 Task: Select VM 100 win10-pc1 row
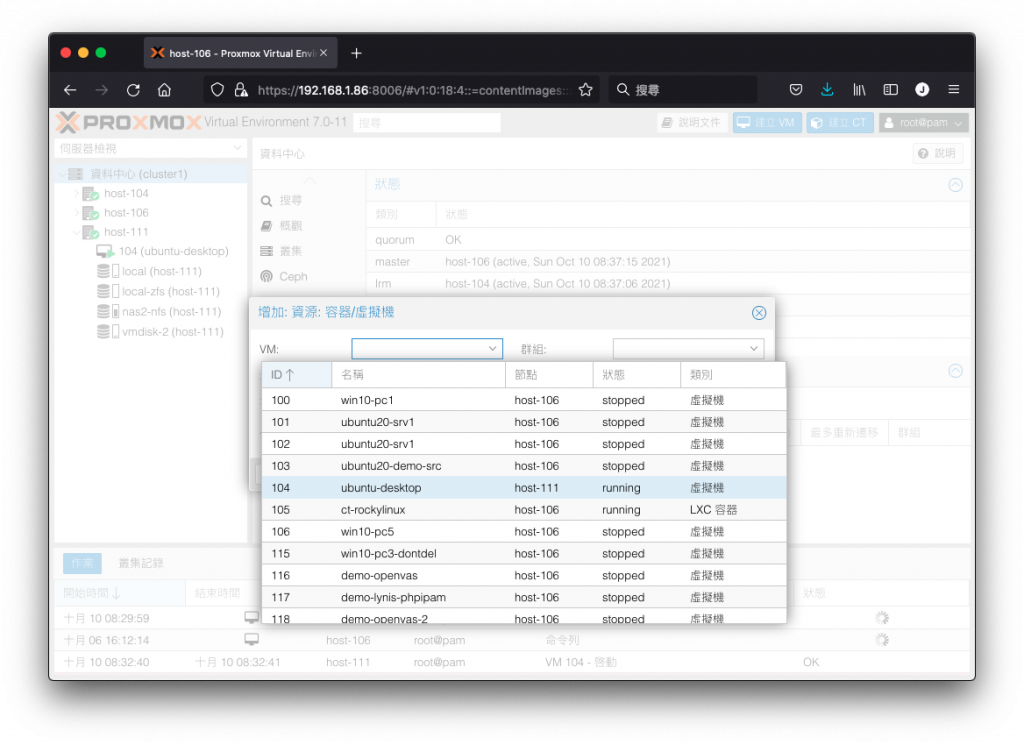(x=524, y=400)
